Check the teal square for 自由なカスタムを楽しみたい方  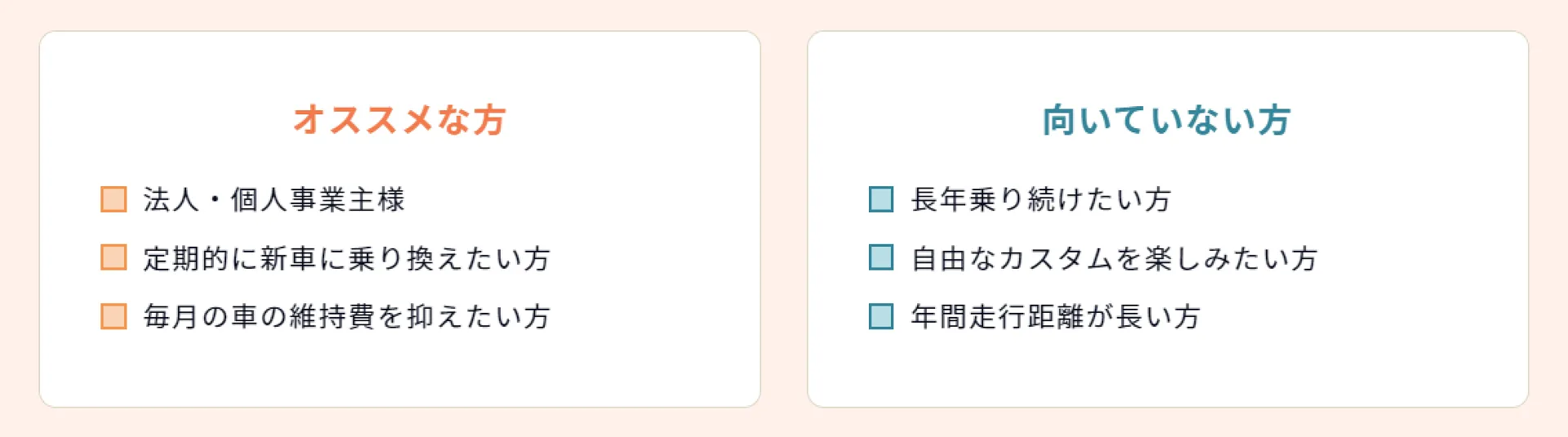coord(881,257)
